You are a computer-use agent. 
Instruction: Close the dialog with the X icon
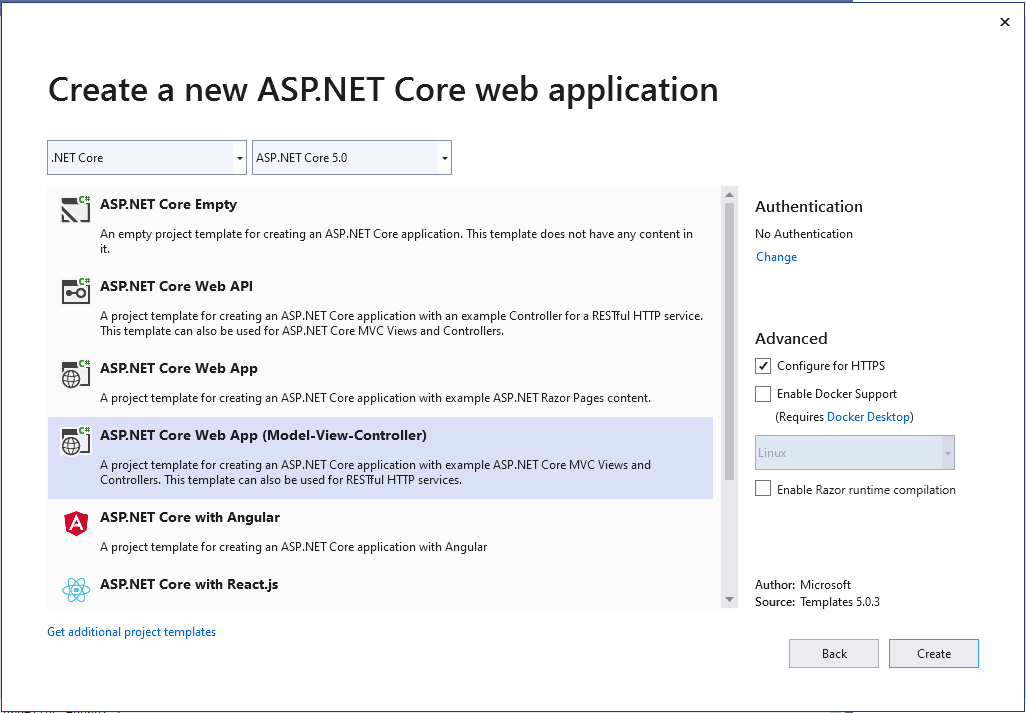tap(1005, 22)
